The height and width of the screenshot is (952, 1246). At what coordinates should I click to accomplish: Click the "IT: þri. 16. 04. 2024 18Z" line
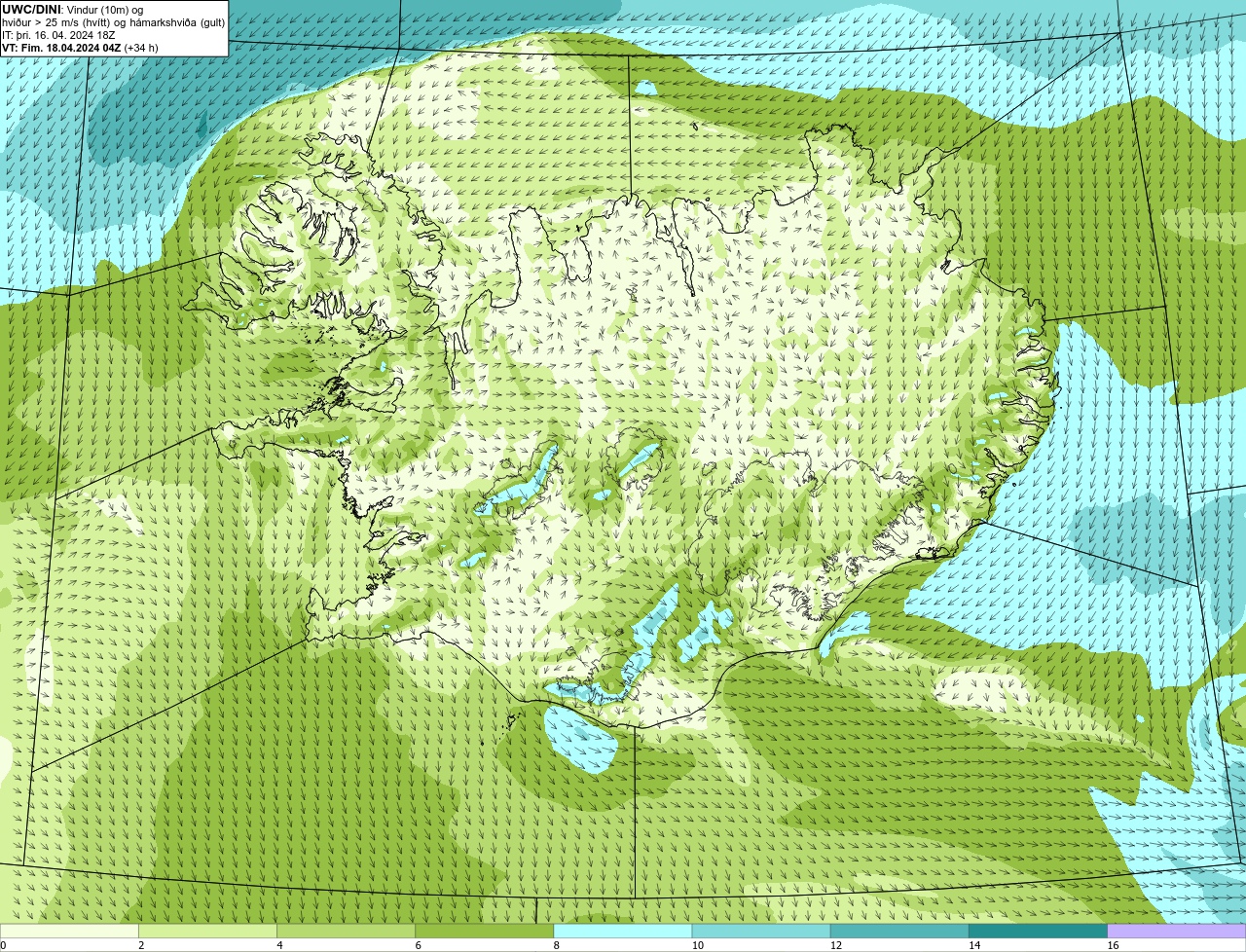point(58,35)
